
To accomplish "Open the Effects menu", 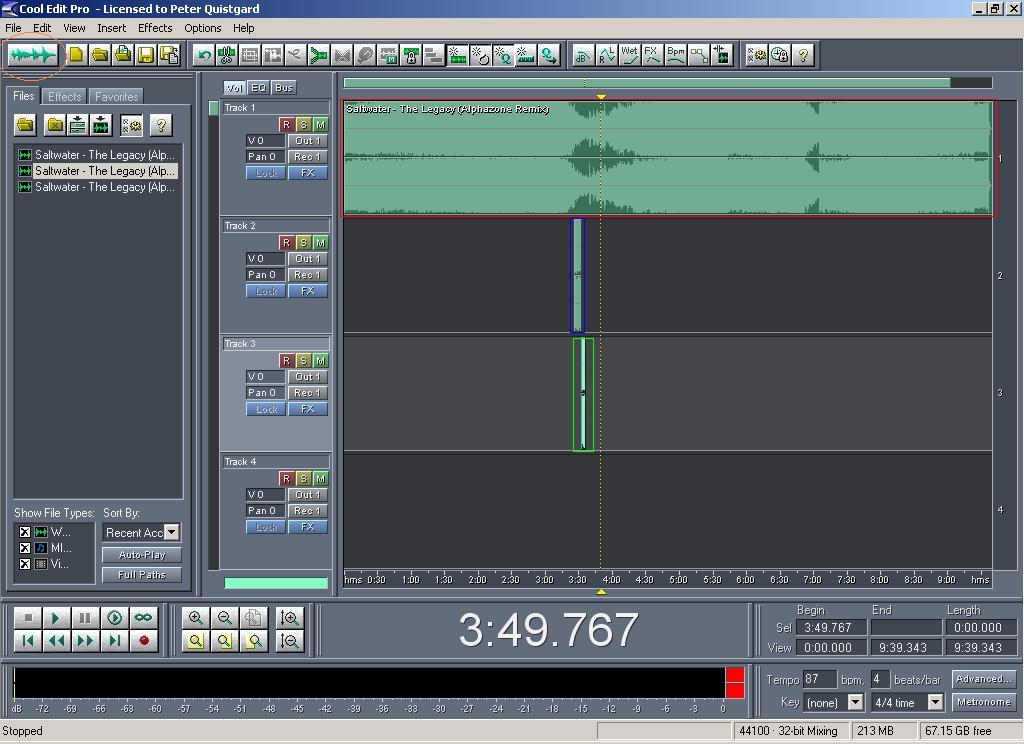I will click(x=155, y=28).
